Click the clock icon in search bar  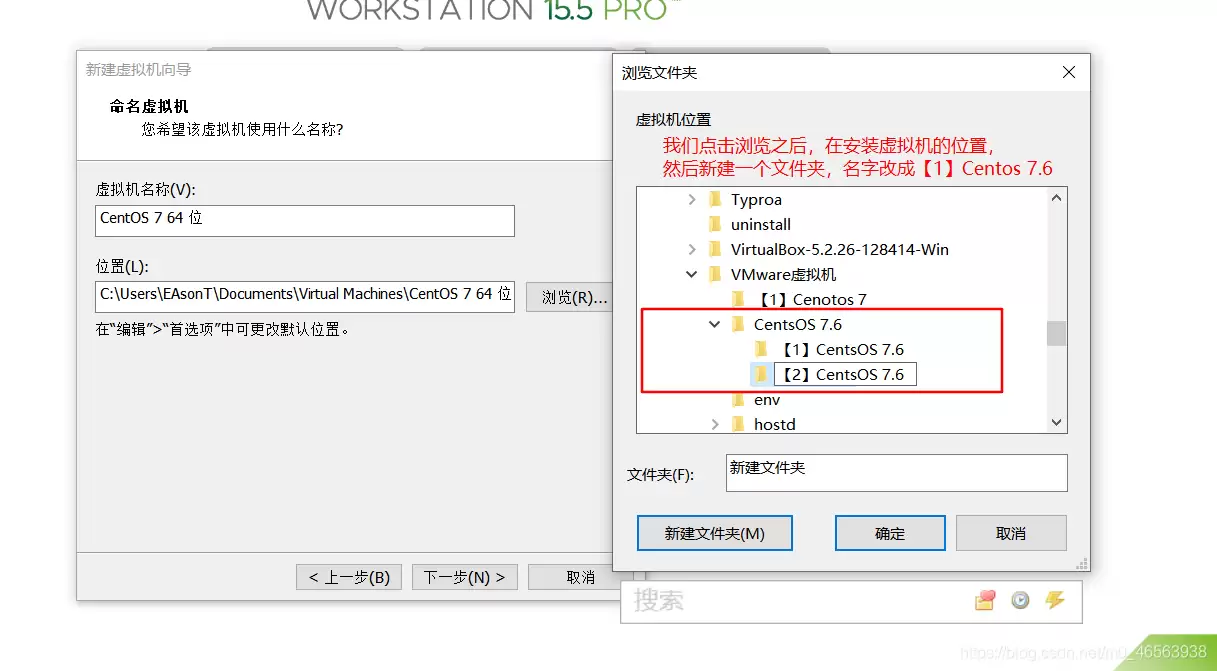click(1020, 600)
